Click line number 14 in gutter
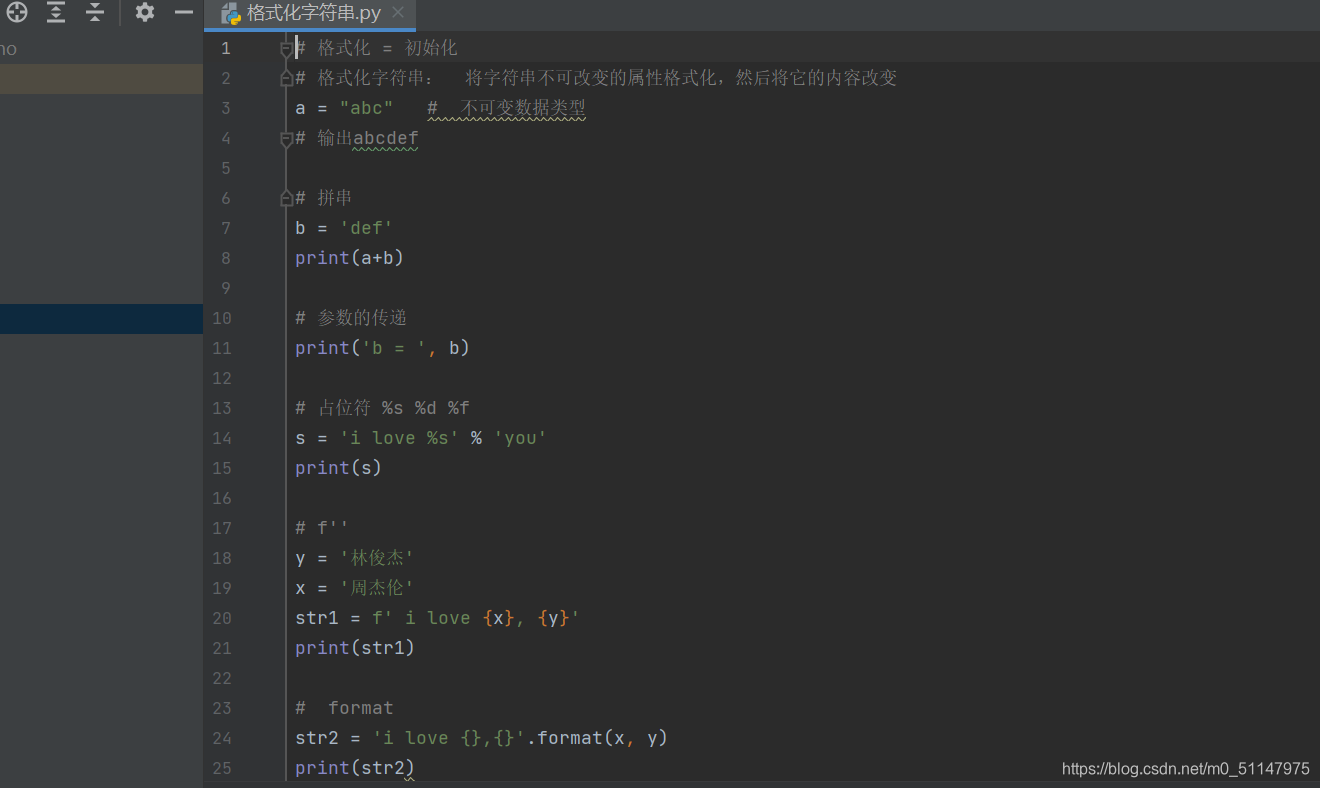 point(221,438)
